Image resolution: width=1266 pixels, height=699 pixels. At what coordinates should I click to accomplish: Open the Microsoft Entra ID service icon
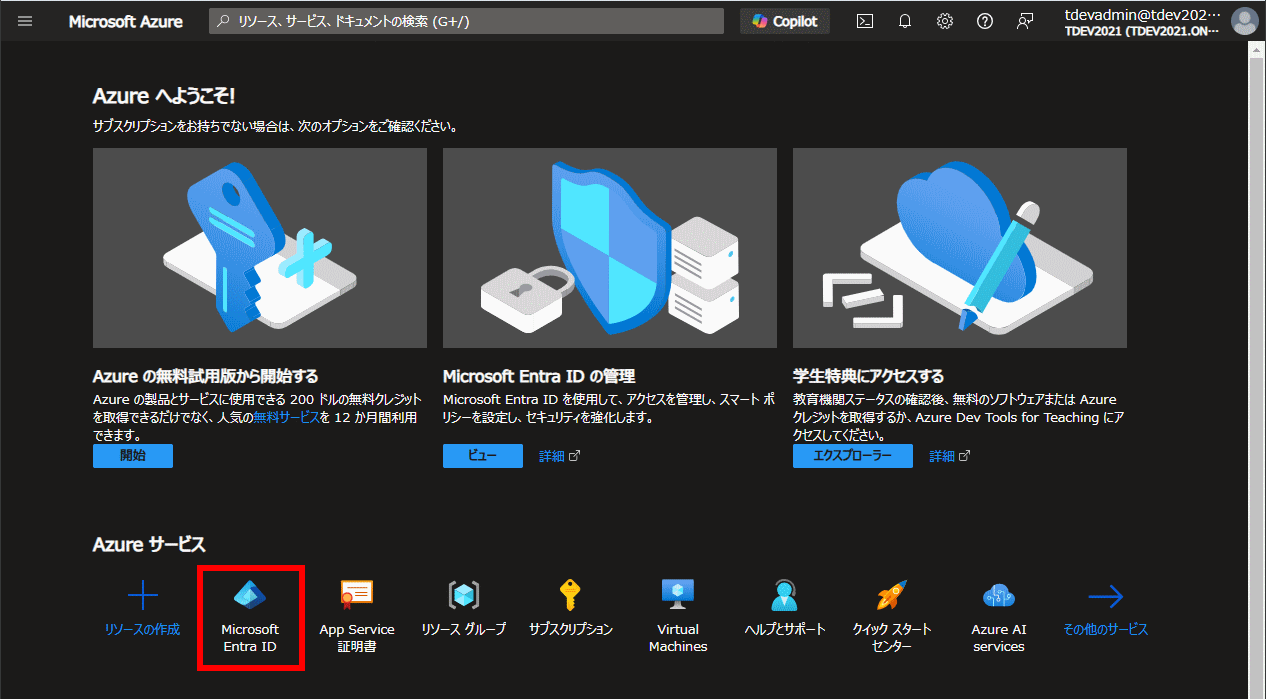250,595
